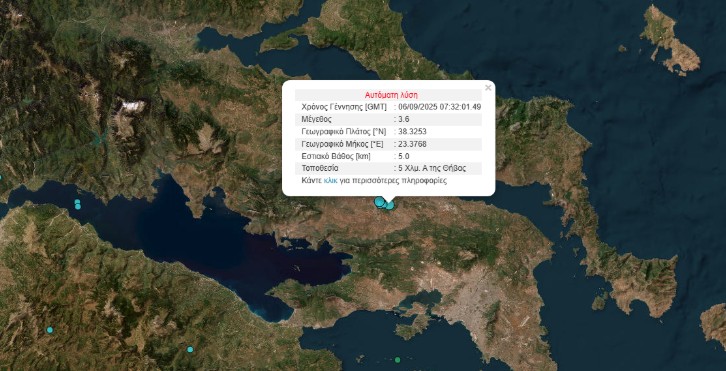
Task: Select the location '5 Χλμ. Α της Θήβας'
Action: tap(432, 168)
